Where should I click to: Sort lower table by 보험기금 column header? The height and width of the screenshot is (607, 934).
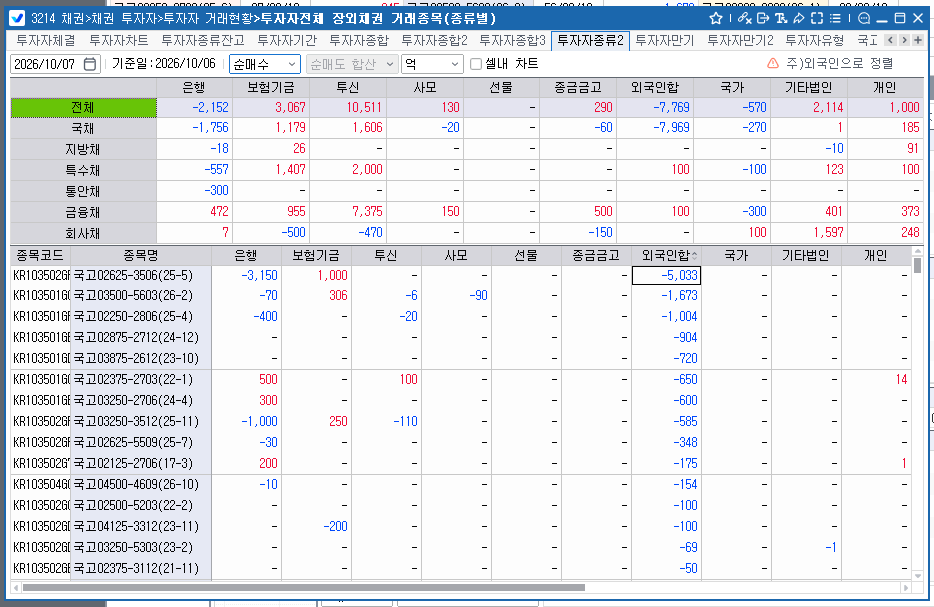point(316,256)
